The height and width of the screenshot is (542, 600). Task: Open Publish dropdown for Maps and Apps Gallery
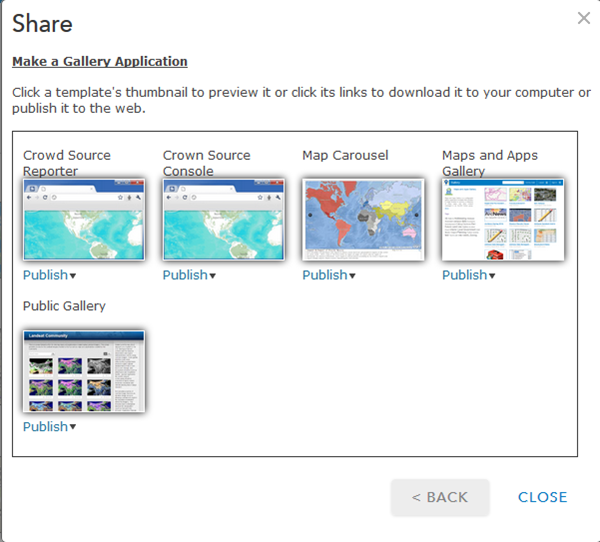click(469, 275)
